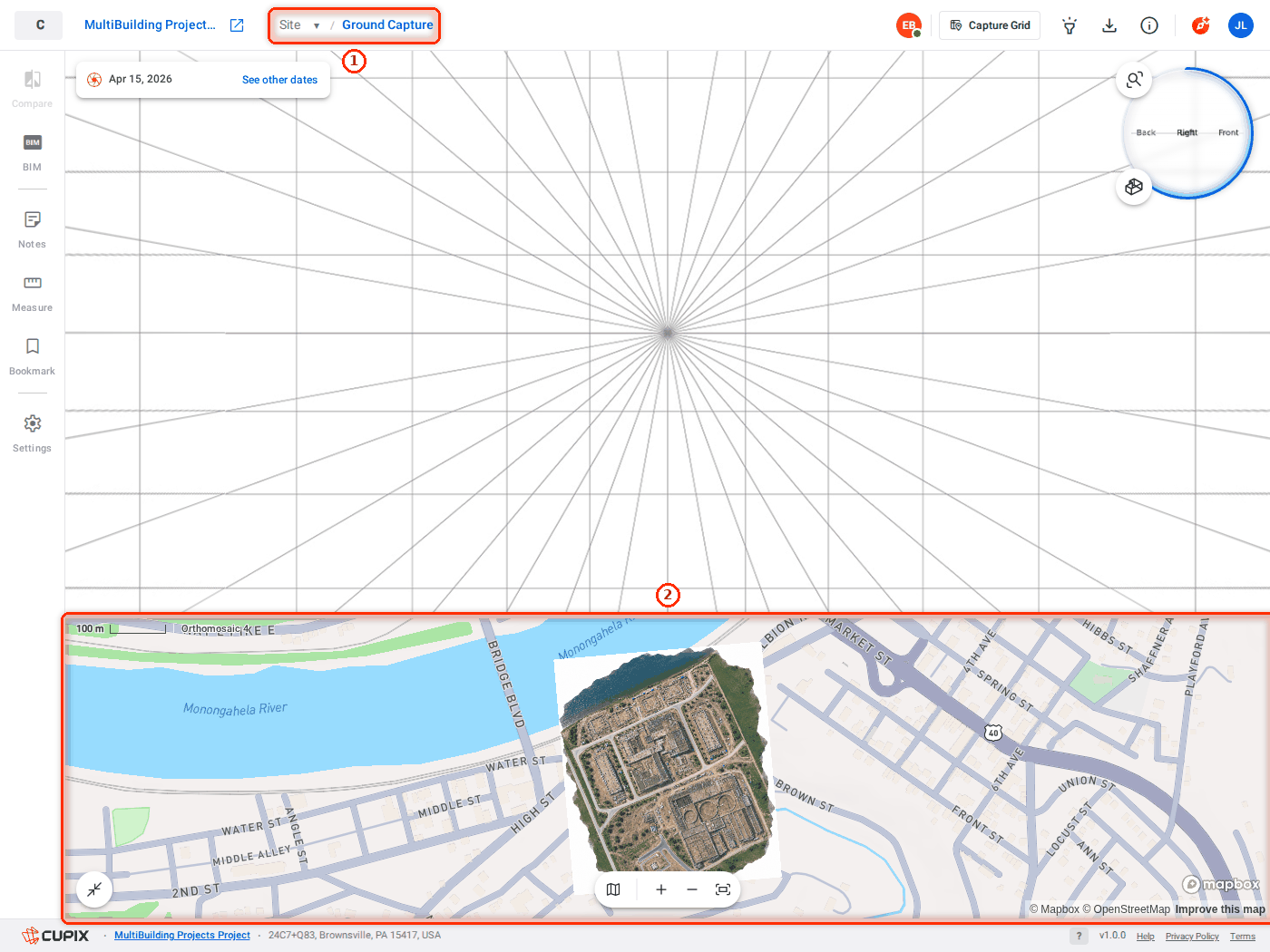The image size is (1270, 952).
Task: Open the Help link in footer
Action: [x=1146, y=937]
